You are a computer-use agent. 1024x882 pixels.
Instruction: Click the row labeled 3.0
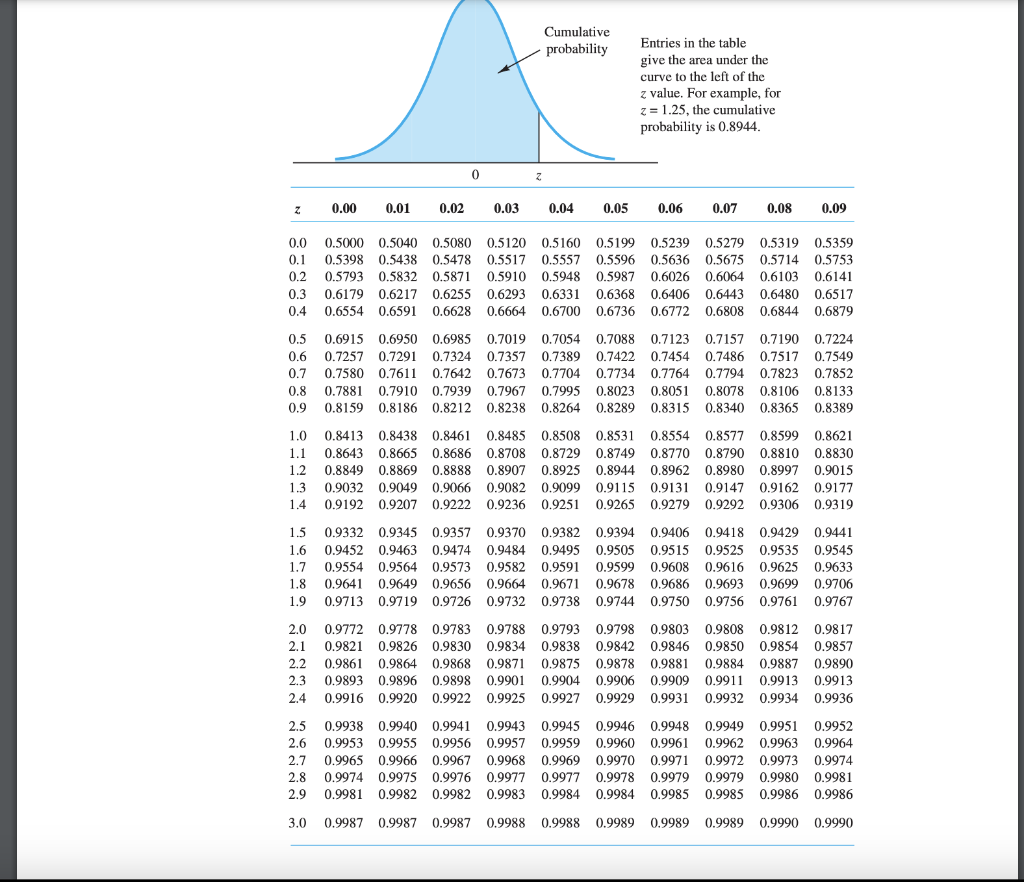[296, 822]
